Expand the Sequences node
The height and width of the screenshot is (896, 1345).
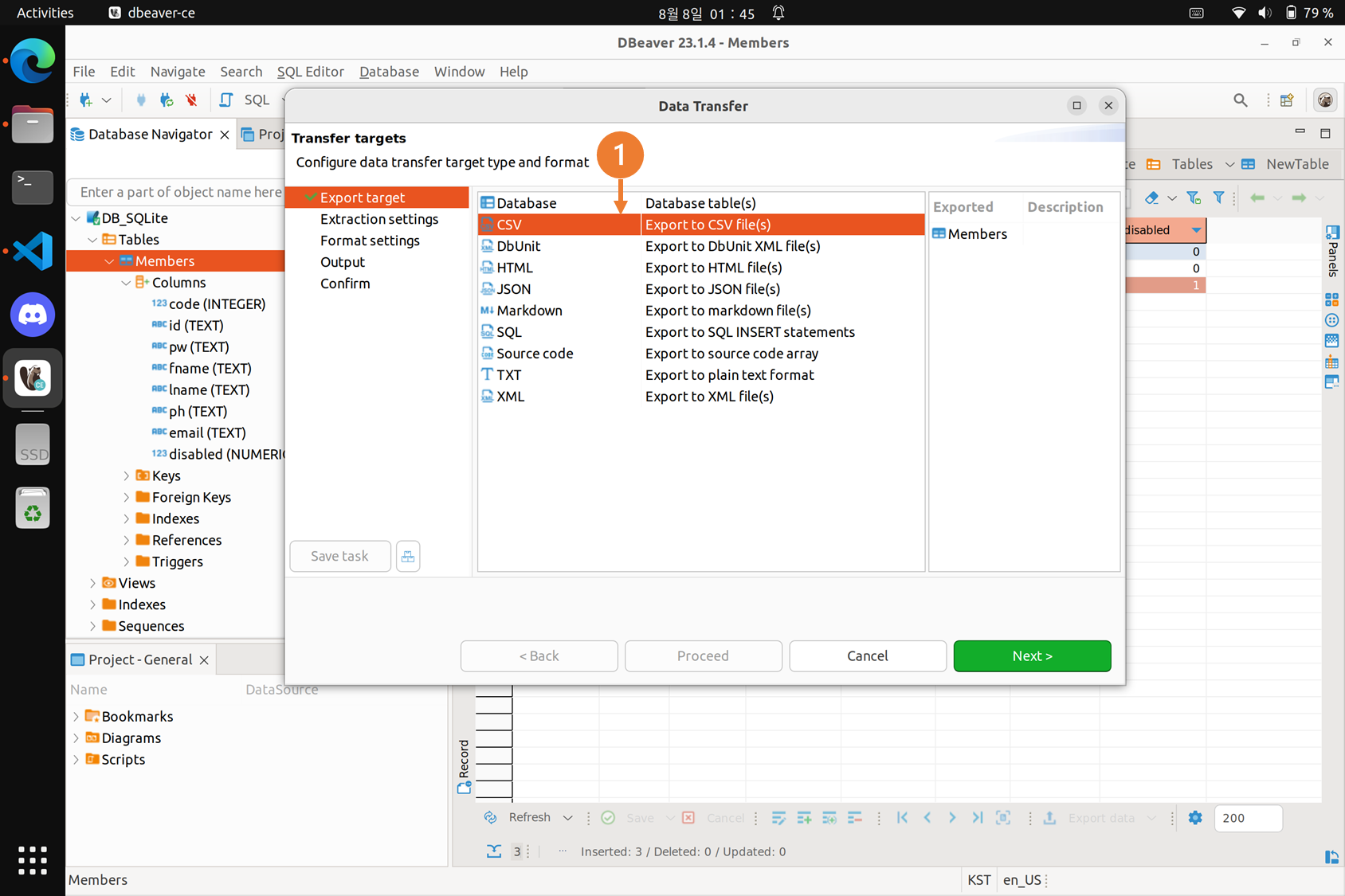(x=92, y=626)
